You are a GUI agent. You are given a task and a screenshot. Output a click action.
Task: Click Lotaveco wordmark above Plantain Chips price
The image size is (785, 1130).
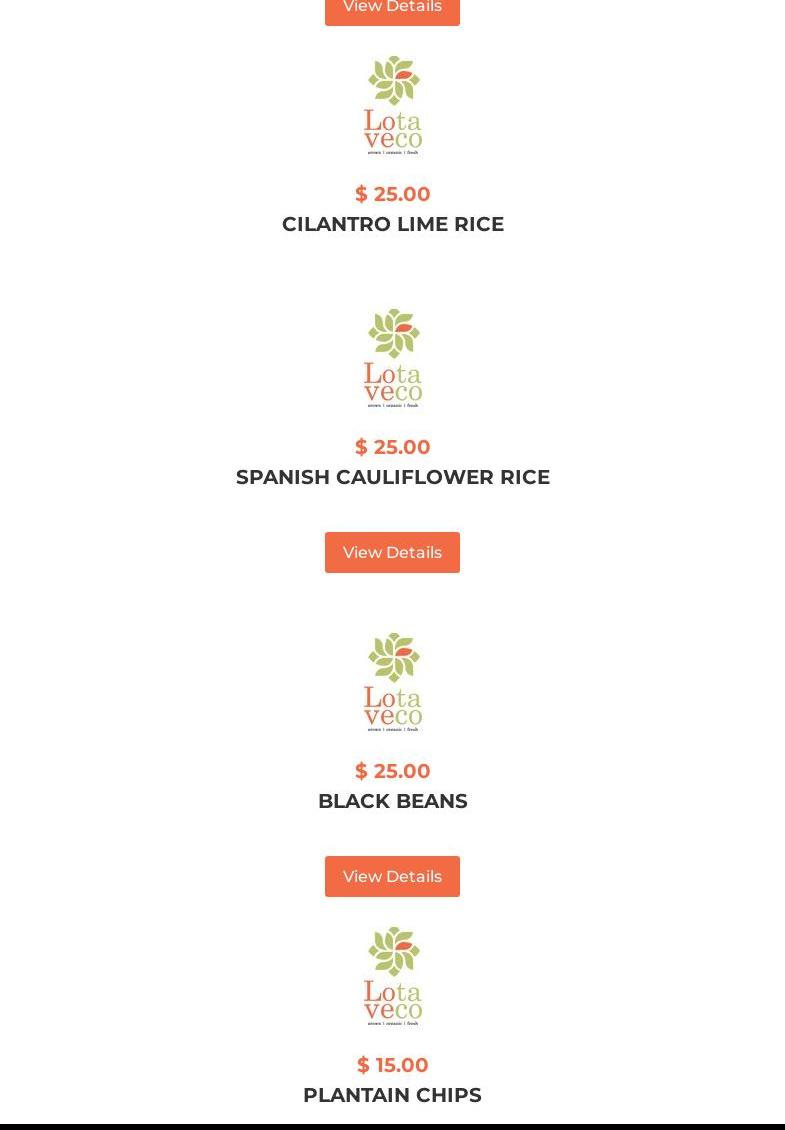coord(392,1002)
